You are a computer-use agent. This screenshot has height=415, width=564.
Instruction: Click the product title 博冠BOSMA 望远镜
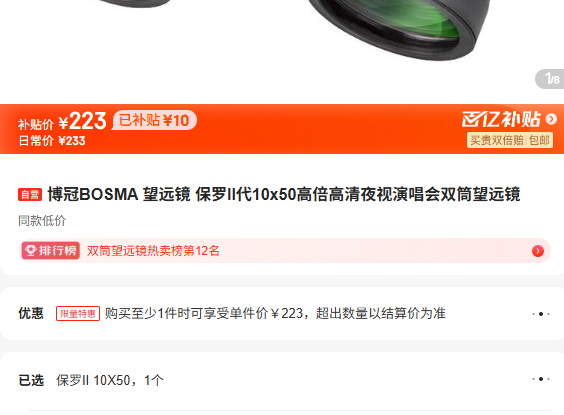click(x=284, y=195)
